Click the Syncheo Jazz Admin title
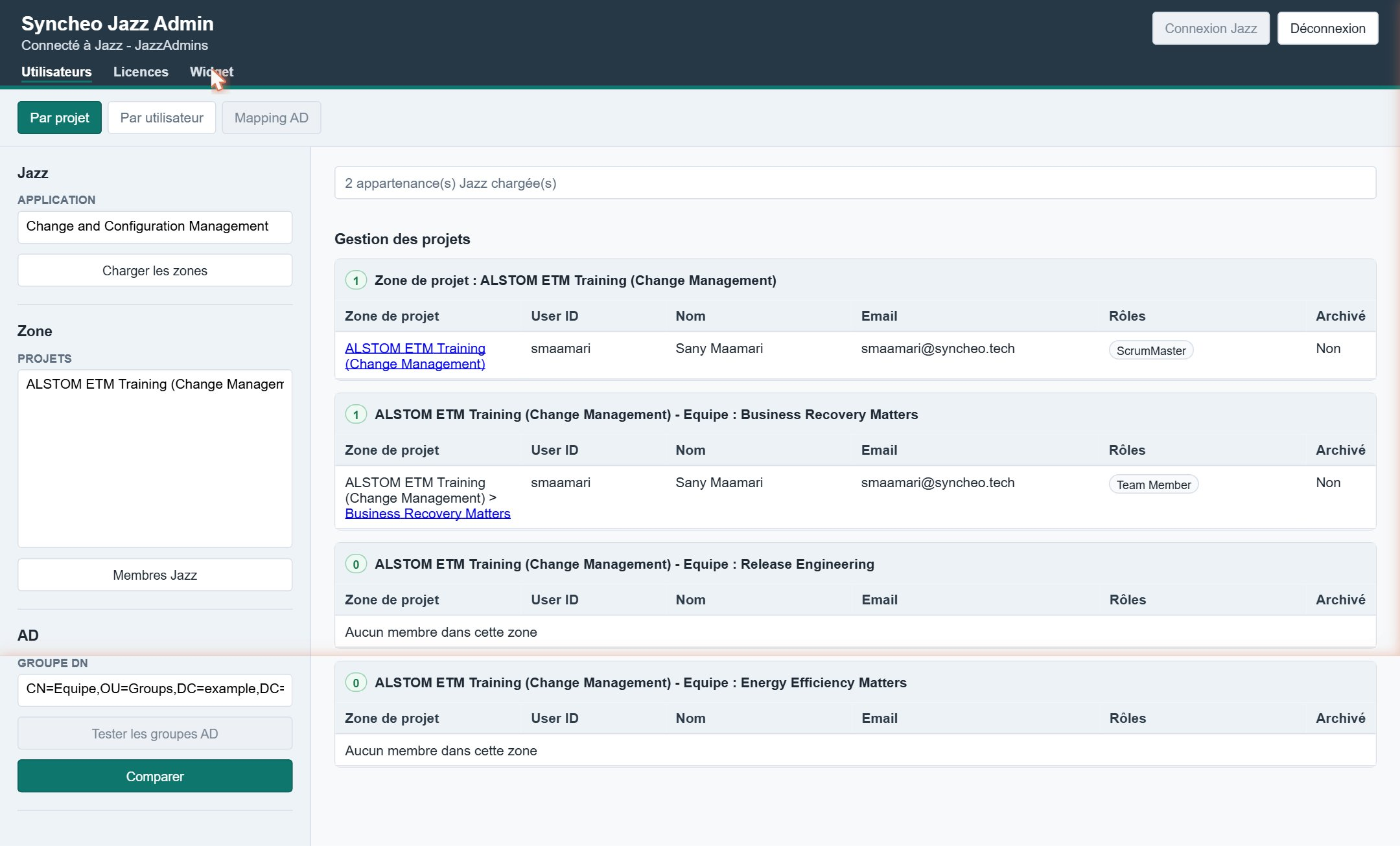This screenshot has width=1400, height=846. (117, 23)
